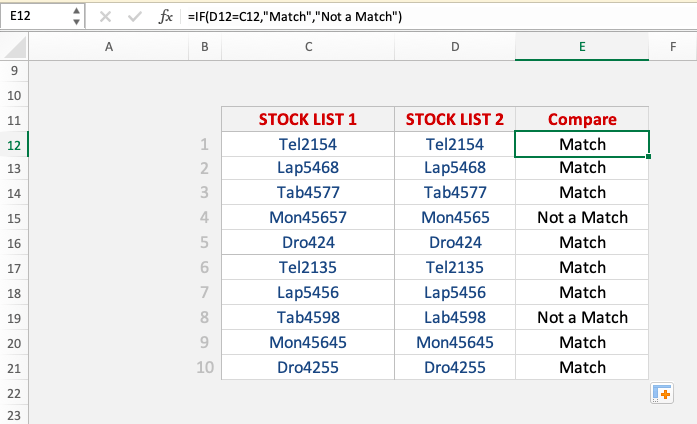Select cell containing Mon4565

[x=455, y=217]
